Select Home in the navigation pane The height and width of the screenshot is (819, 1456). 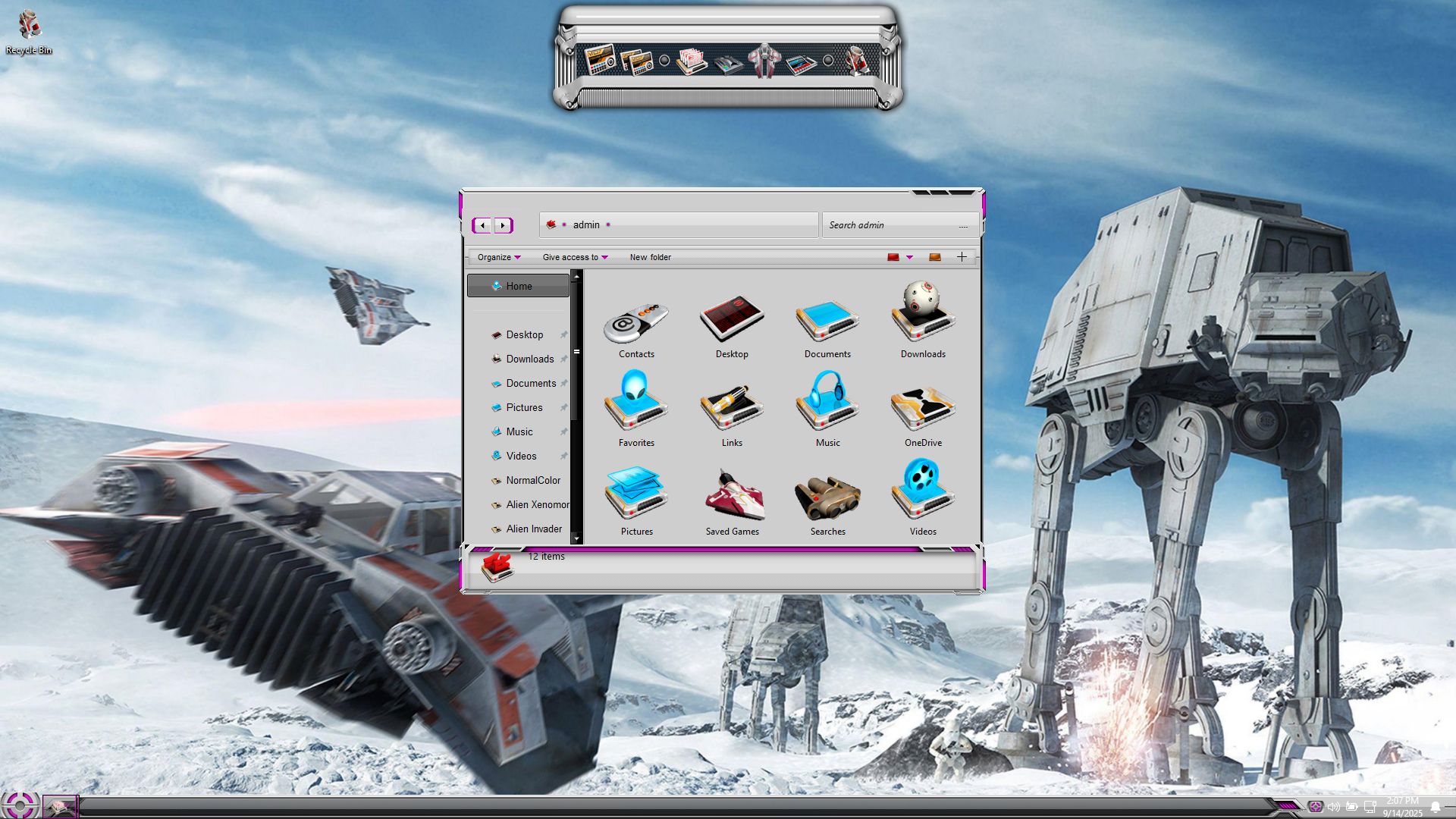[518, 286]
